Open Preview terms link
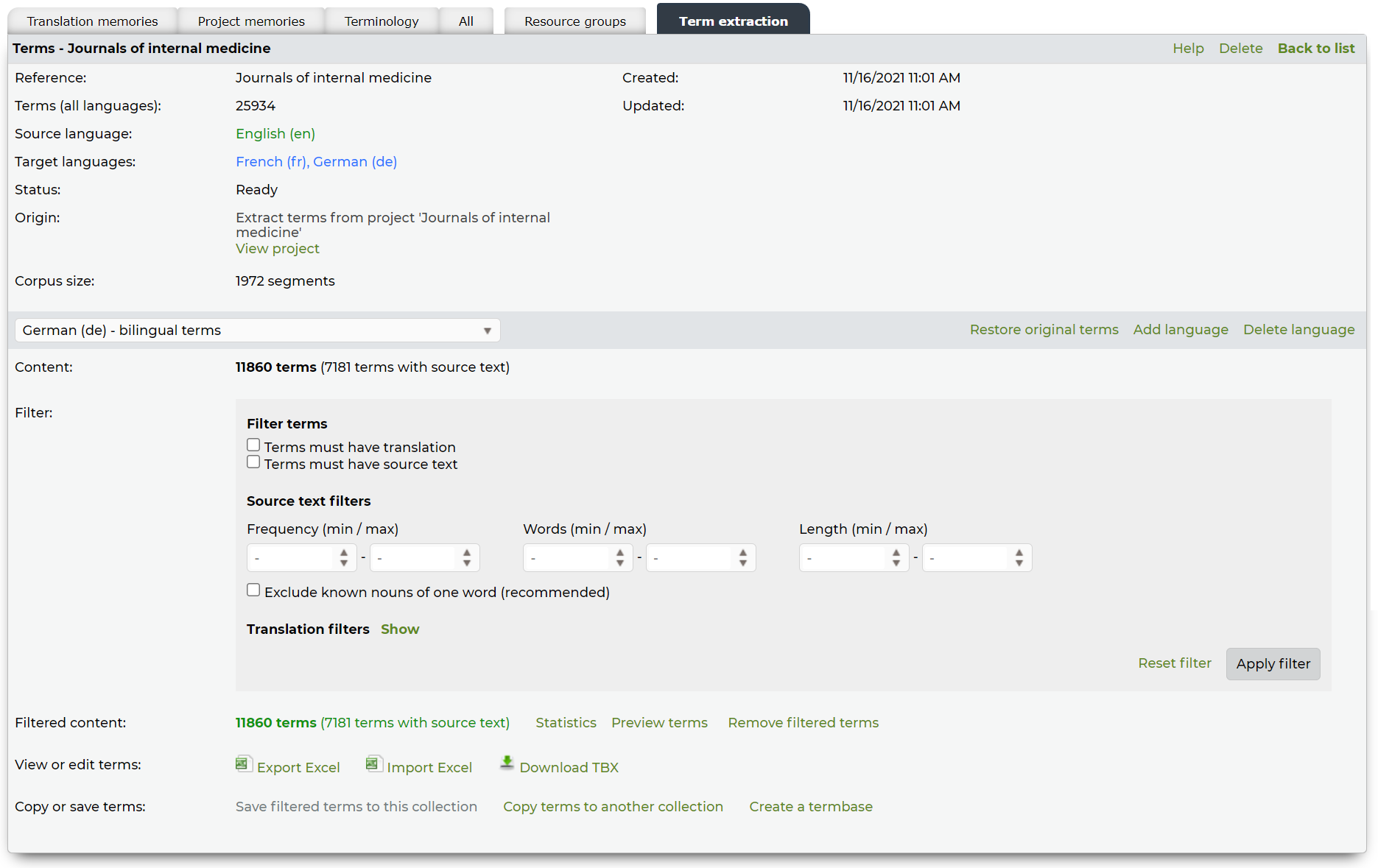 tap(659, 723)
